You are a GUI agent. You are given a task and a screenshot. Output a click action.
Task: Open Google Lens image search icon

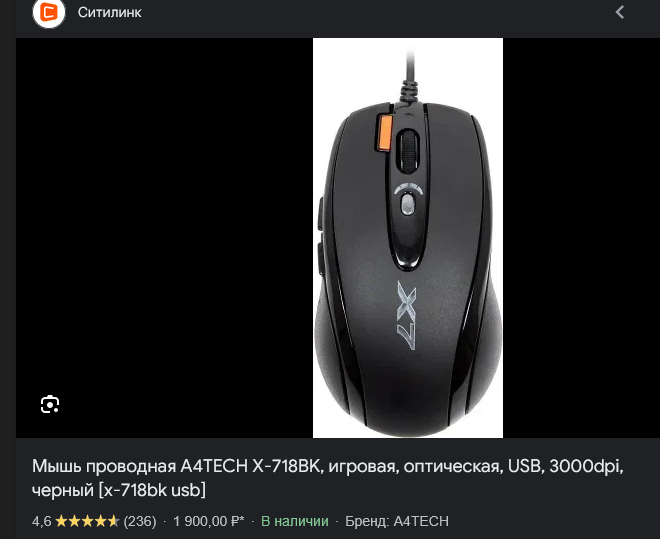pos(50,404)
